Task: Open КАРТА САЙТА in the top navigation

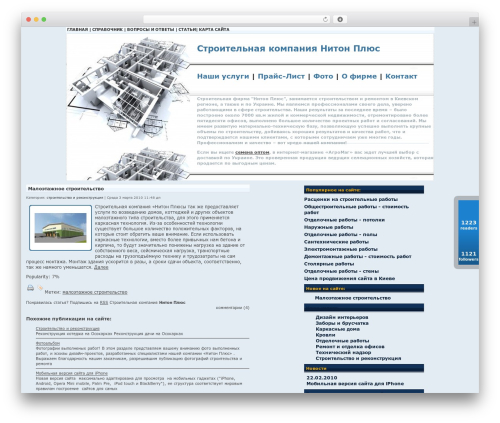Action: [214, 30]
